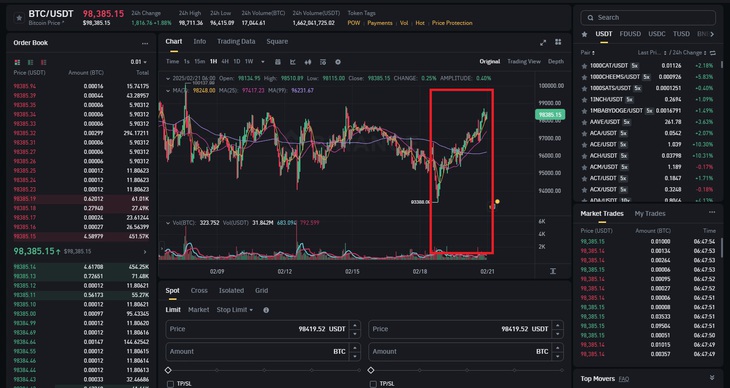Open the ACE/USDT pair row
Screen dimensions: 730x388
coord(648,144)
